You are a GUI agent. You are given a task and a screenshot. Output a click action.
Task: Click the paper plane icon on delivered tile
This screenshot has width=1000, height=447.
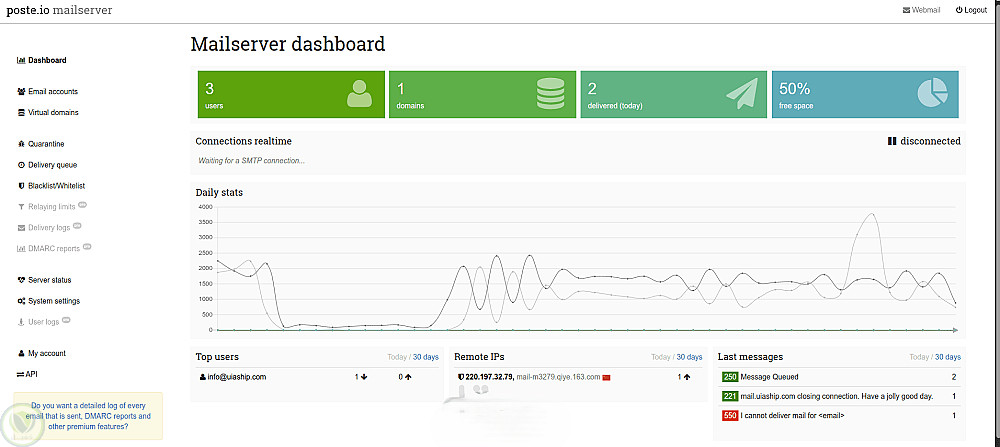742,94
